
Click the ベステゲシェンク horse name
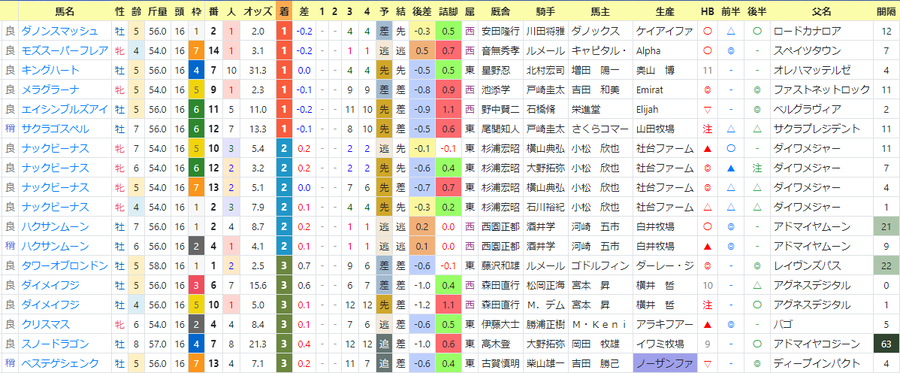point(60,363)
